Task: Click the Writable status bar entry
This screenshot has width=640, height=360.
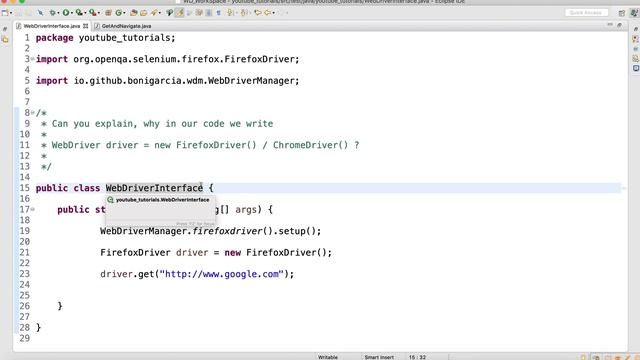Action: [x=328, y=357]
